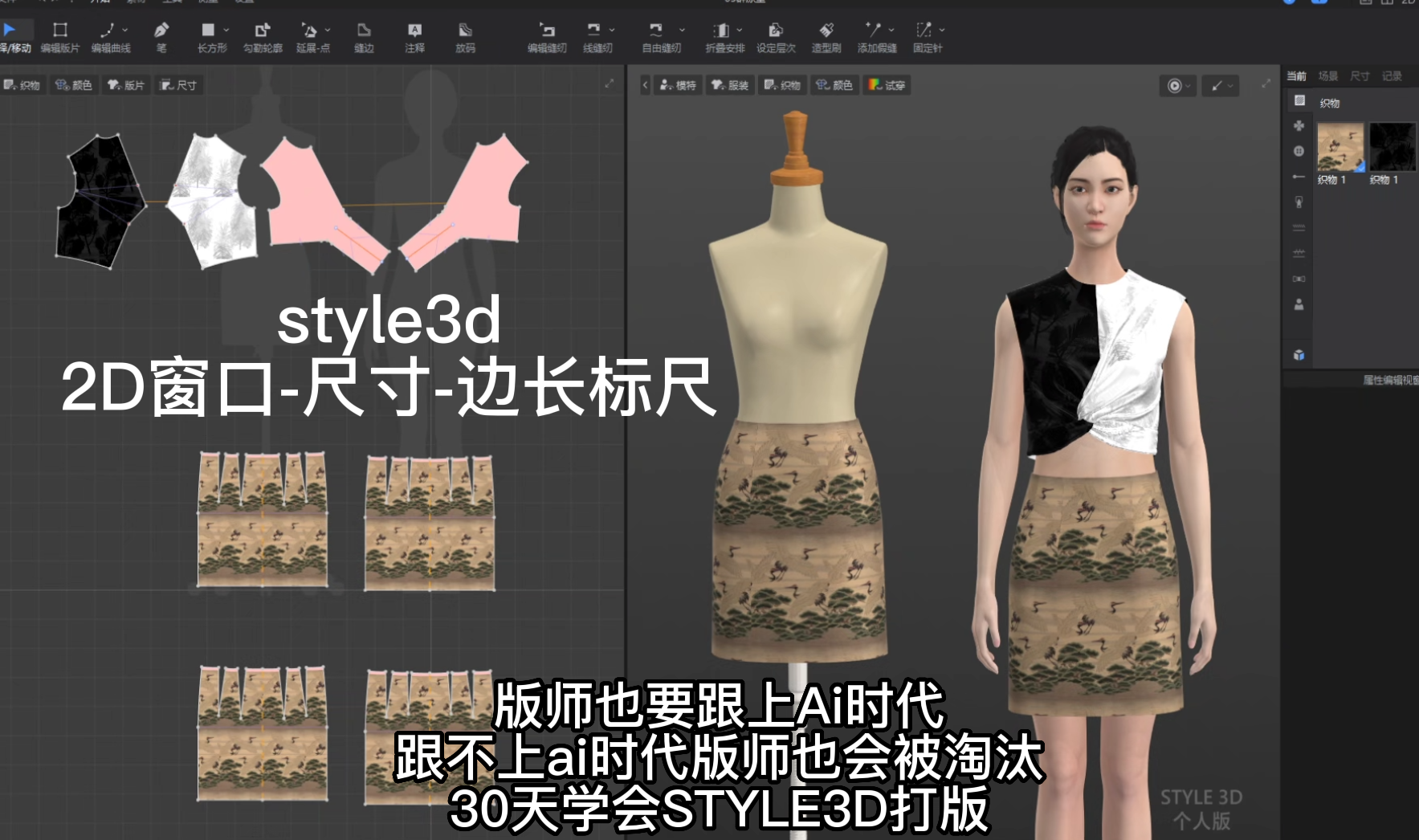Open dropdown beside 自由缝纫 tool
The image size is (1419, 840).
[x=683, y=30]
